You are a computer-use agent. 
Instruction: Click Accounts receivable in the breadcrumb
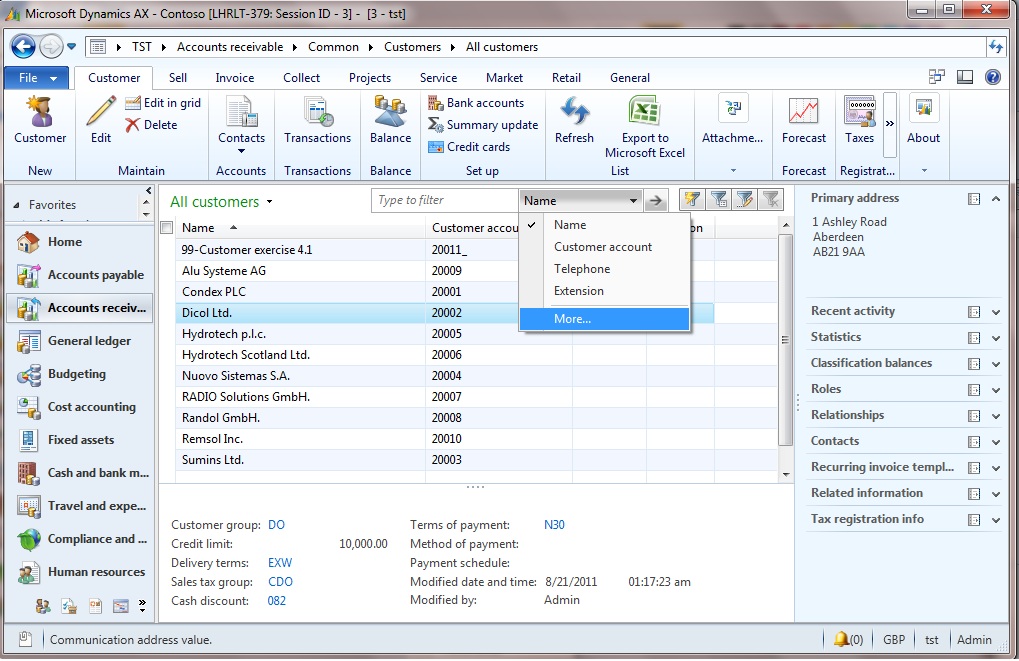pyautogui.click(x=230, y=47)
